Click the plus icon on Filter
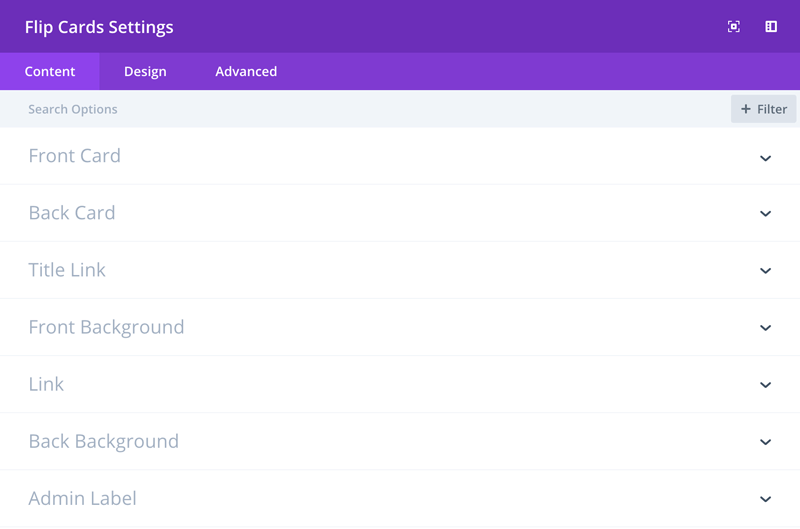This screenshot has height=529, width=800. click(745, 109)
